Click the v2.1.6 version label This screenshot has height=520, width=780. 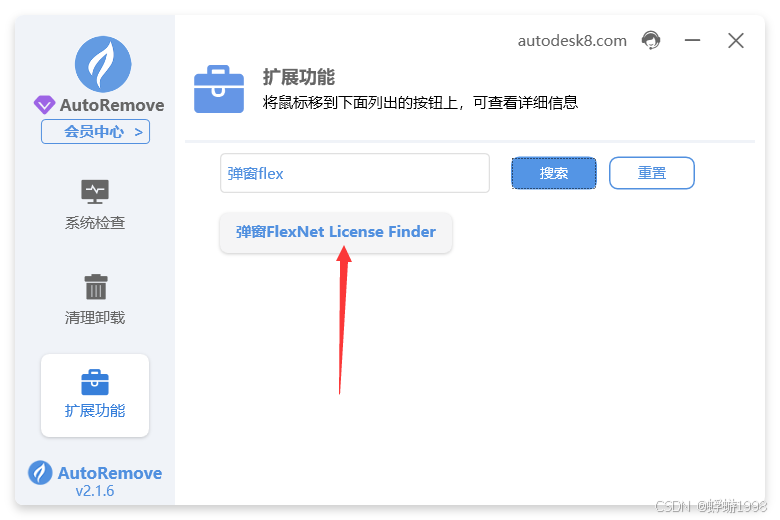tap(95, 491)
